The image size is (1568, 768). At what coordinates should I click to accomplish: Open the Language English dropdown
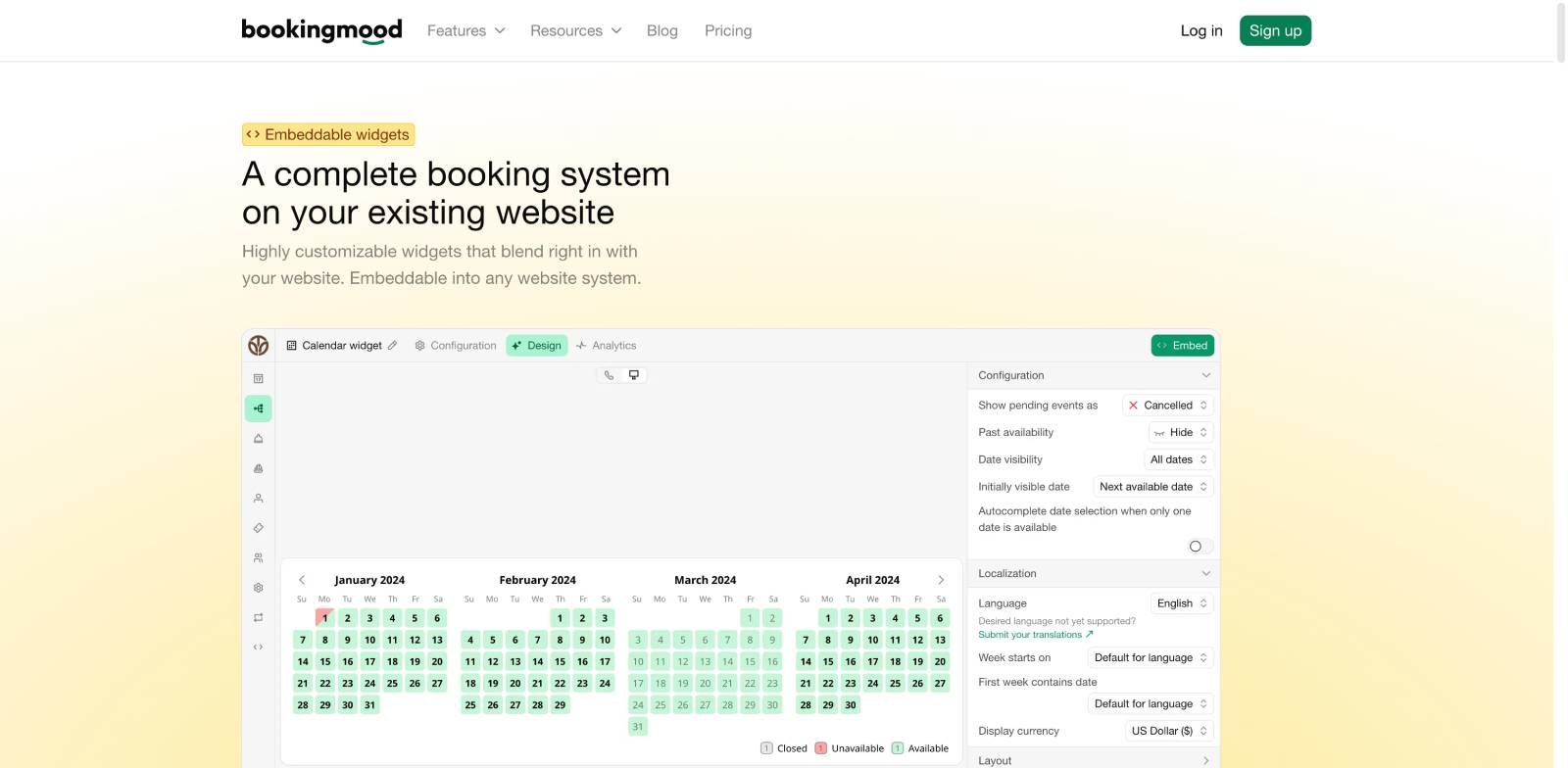(1182, 603)
